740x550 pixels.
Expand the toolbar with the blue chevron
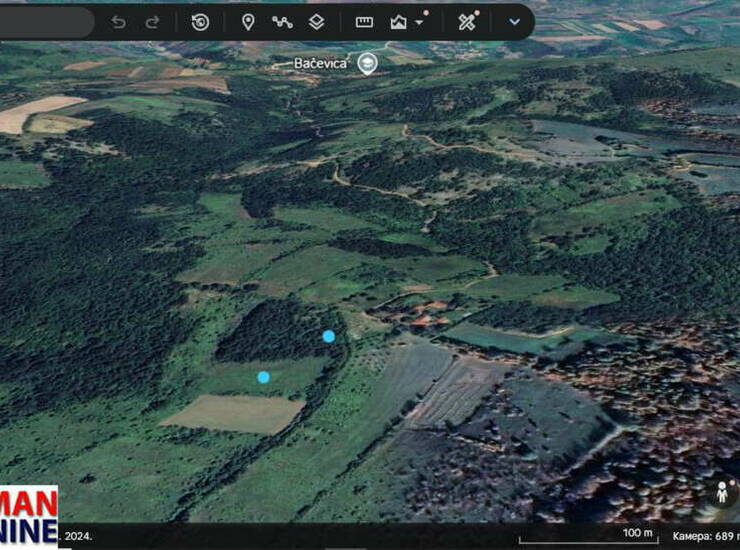(x=514, y=22)
